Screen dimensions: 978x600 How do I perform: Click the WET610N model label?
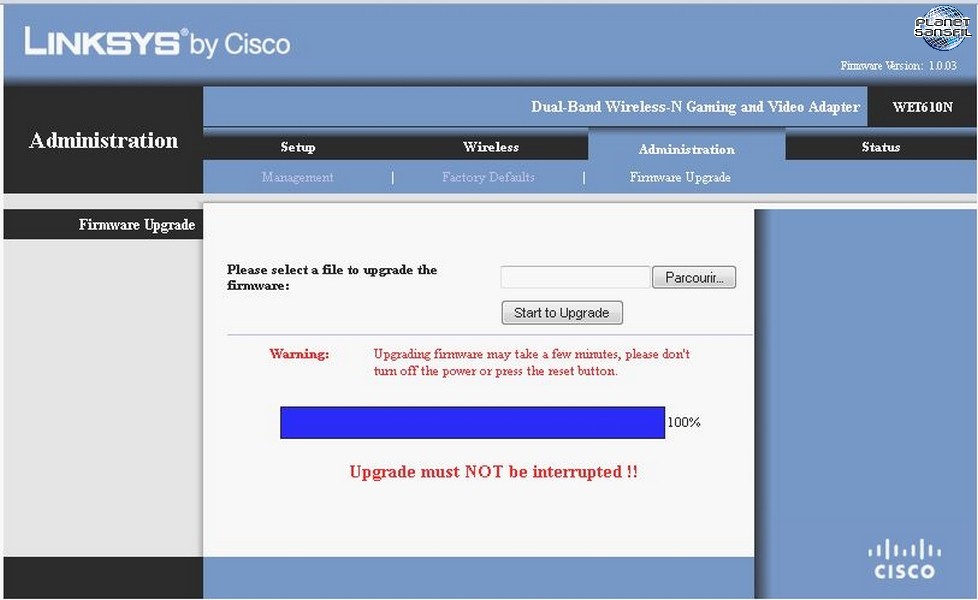point(922,107)
